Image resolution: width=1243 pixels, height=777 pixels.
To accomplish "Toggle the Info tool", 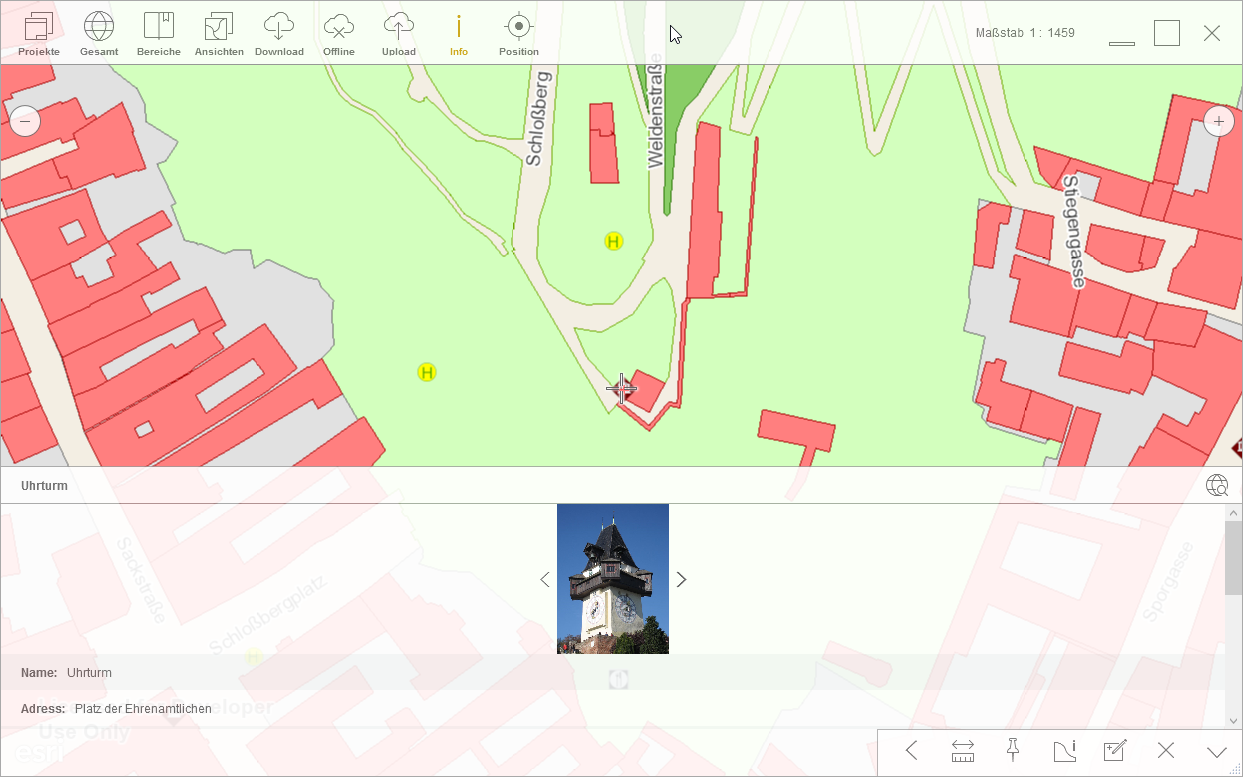I will point(459,33).
